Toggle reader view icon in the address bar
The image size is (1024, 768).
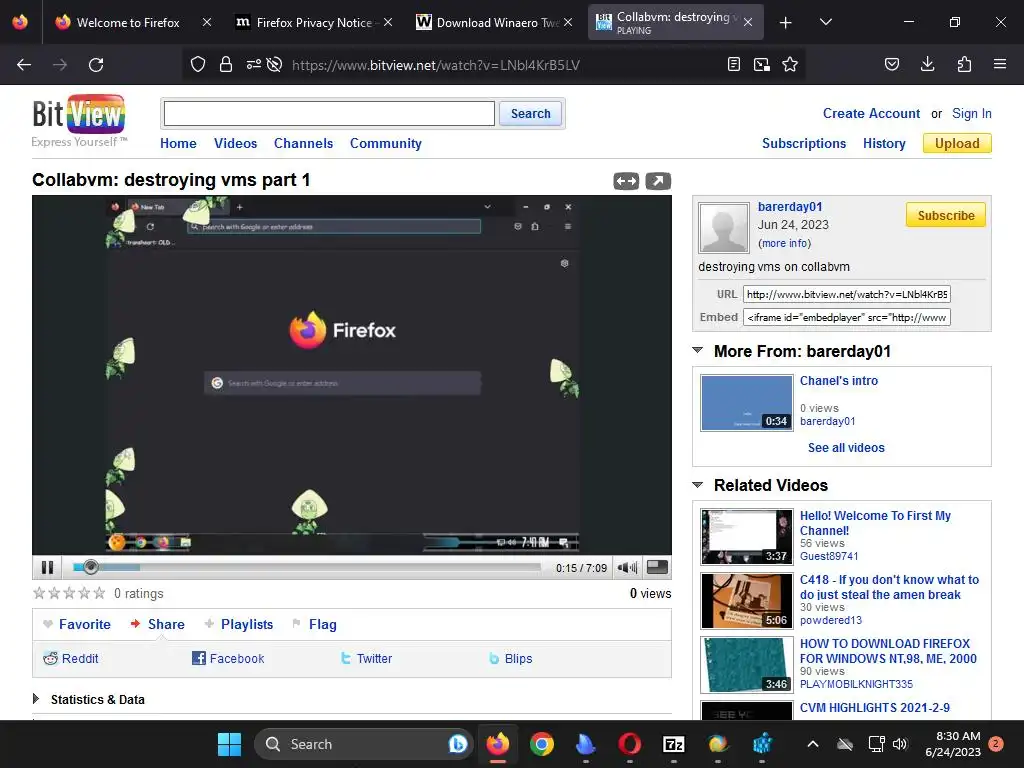click(733, 64)
